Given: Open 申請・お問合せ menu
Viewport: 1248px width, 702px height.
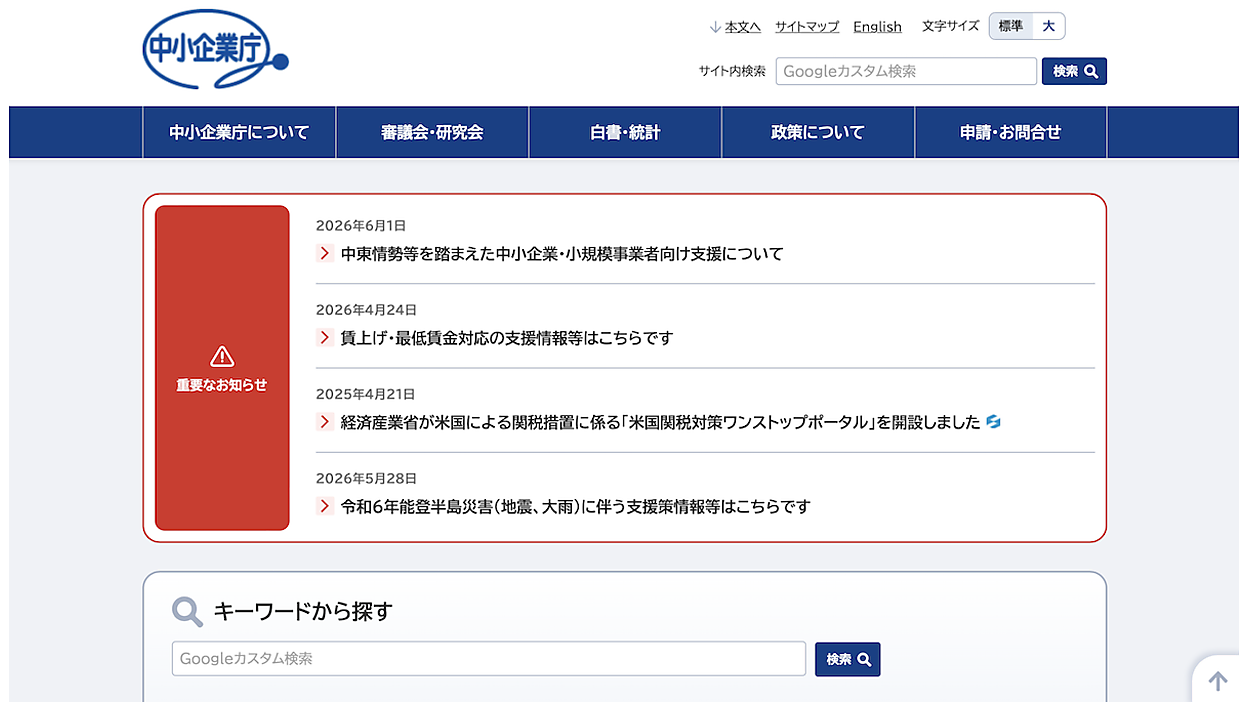Looking at the screenshot, I should pos(1011,132).
